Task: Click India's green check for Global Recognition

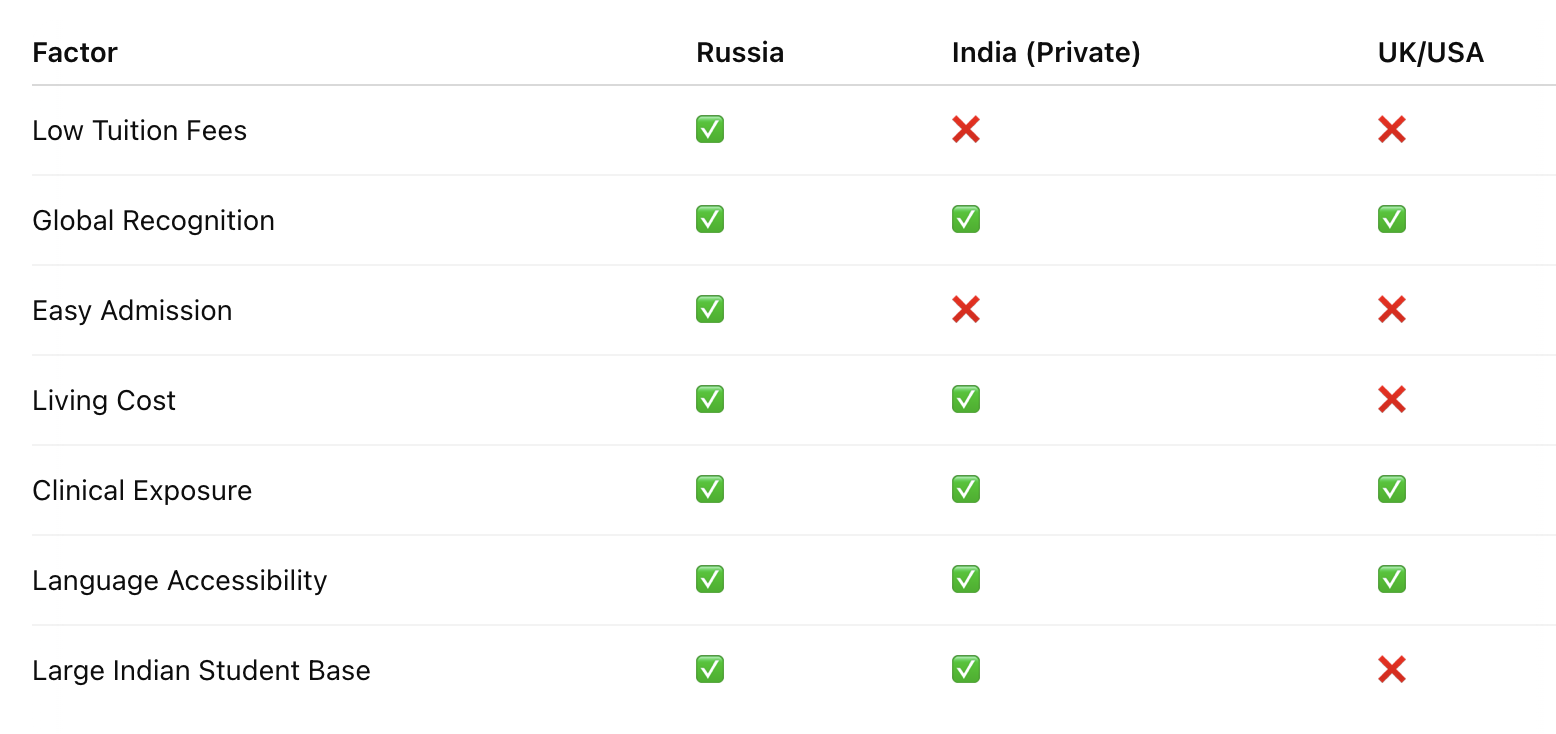Action: (x=966, y=219)
